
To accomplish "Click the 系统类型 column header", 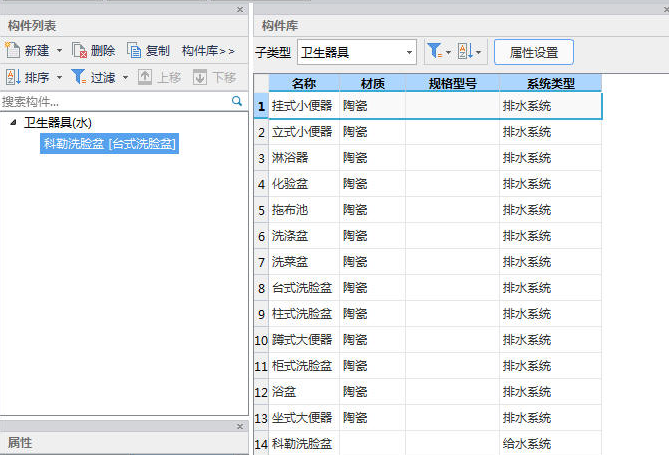I will 550,82.
